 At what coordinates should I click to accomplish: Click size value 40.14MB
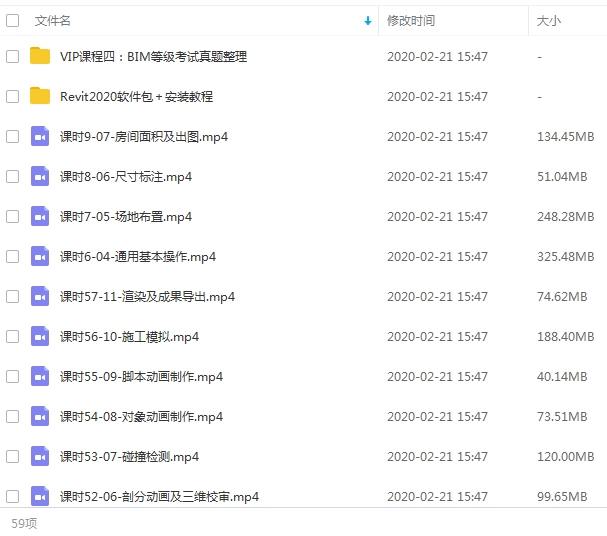(562, 376)
